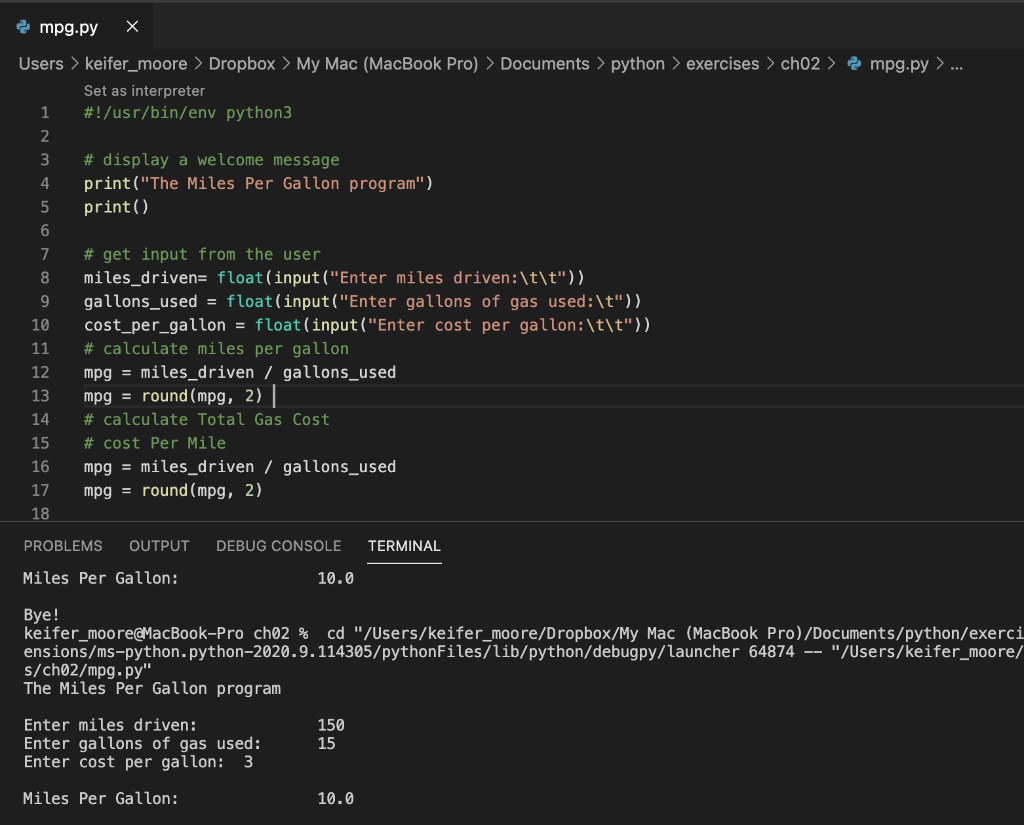This screenshot has width=1024, height=825.
Task: Open the Users breadcrumb folder
Action: click(41, 64)
